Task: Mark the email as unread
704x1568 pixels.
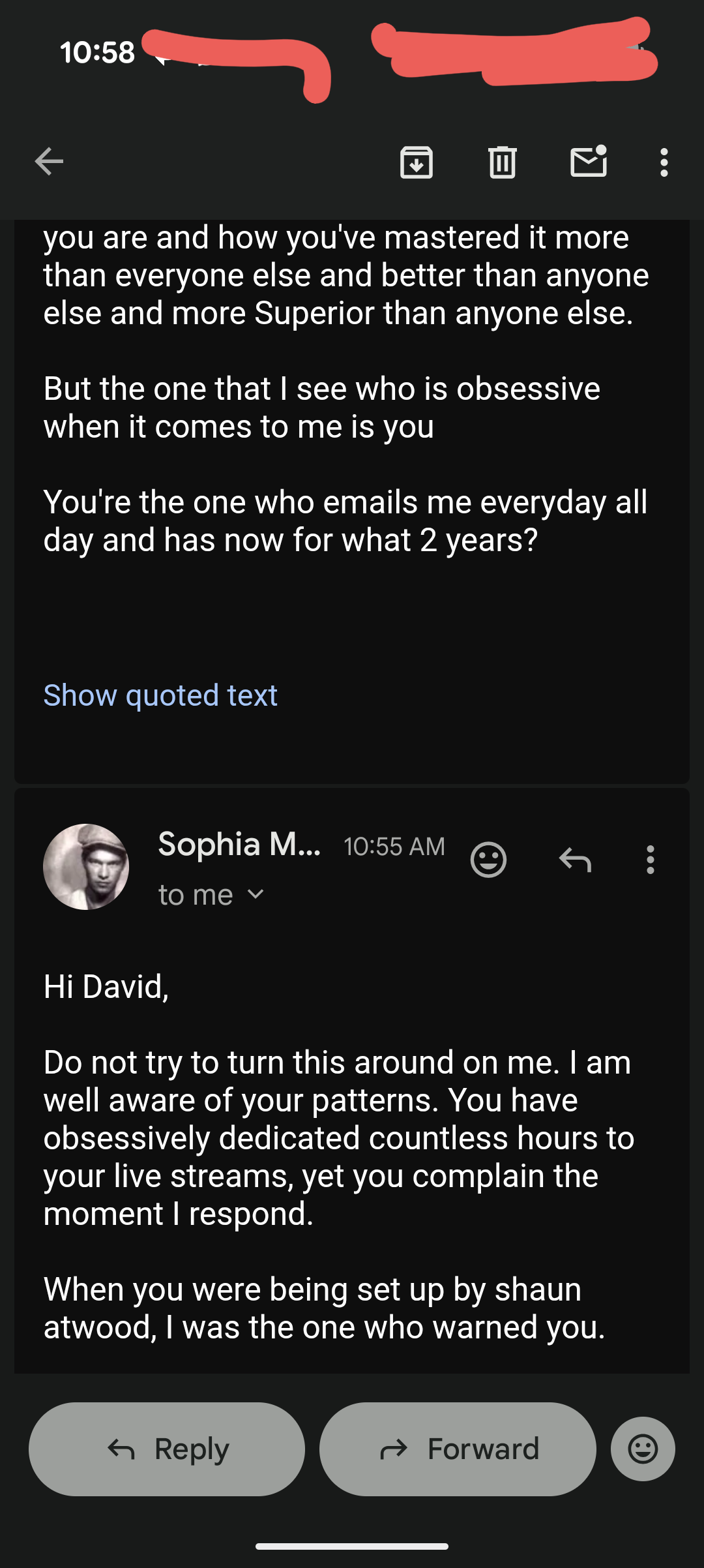Action: [x=589, y=162]
